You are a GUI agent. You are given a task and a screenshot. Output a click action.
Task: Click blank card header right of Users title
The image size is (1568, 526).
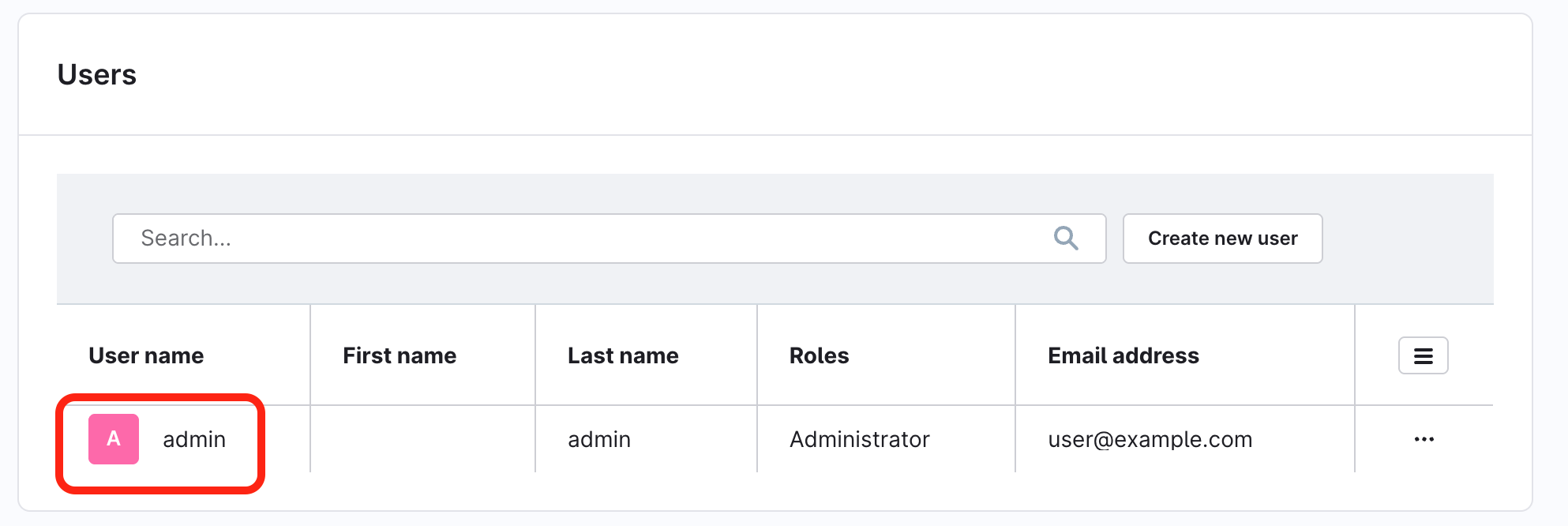point(790,75)
